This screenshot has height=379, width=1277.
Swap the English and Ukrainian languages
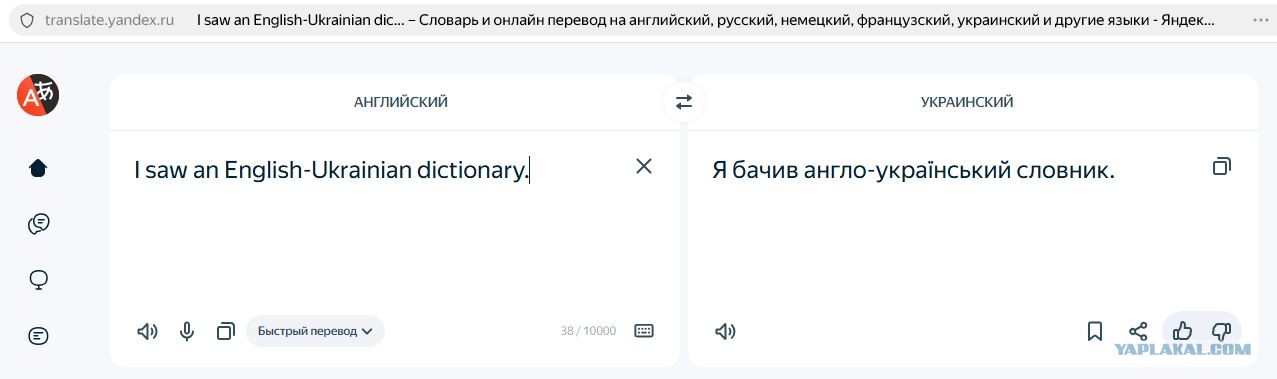click(684, 102)
